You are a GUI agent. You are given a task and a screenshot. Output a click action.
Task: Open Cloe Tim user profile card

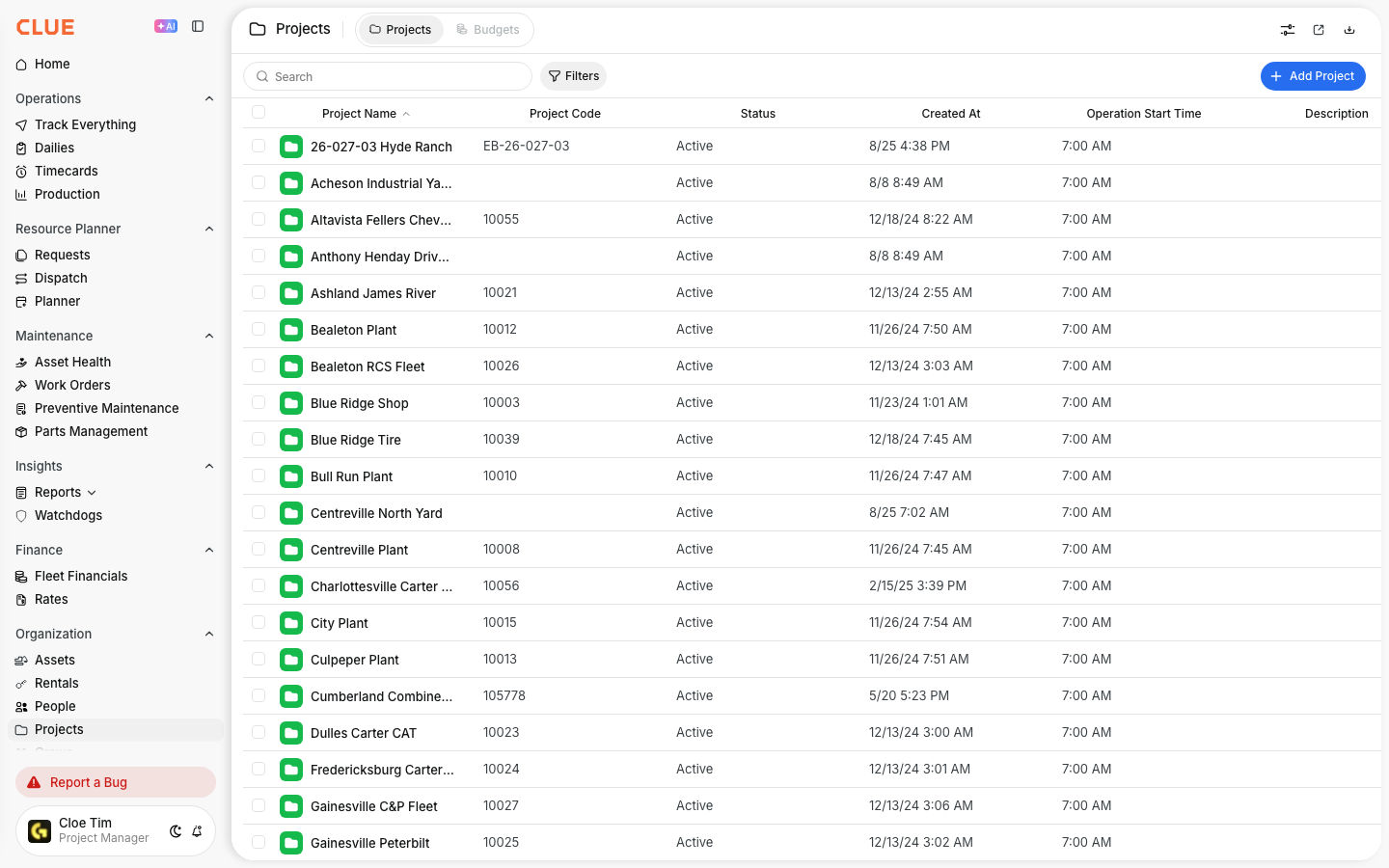(x=116, y=831)
